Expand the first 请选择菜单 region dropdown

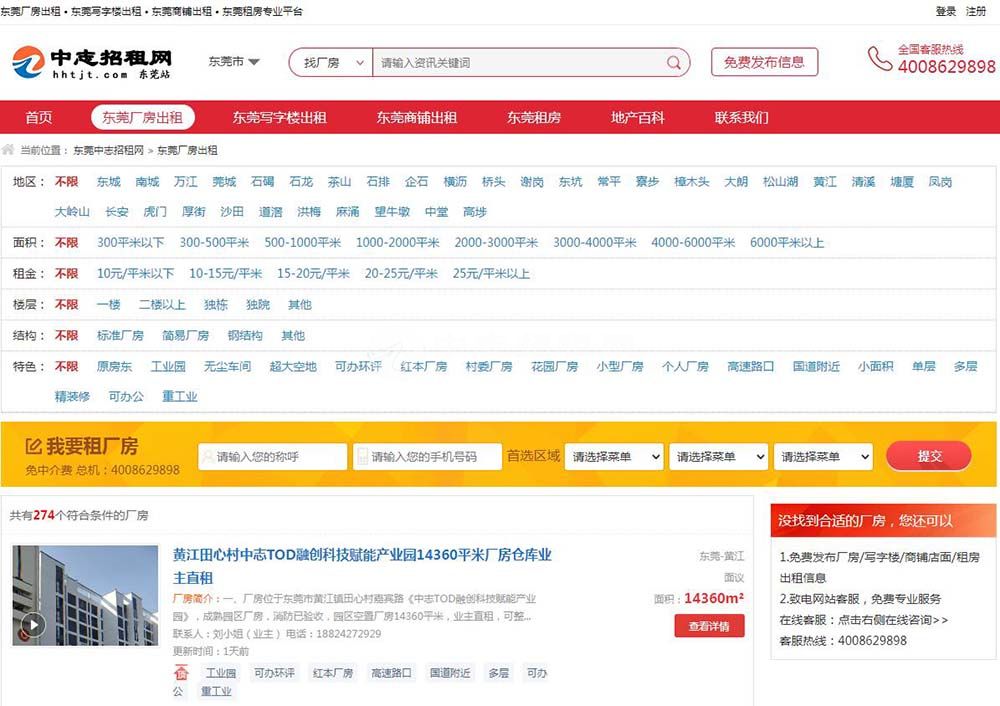coord(613,455)
